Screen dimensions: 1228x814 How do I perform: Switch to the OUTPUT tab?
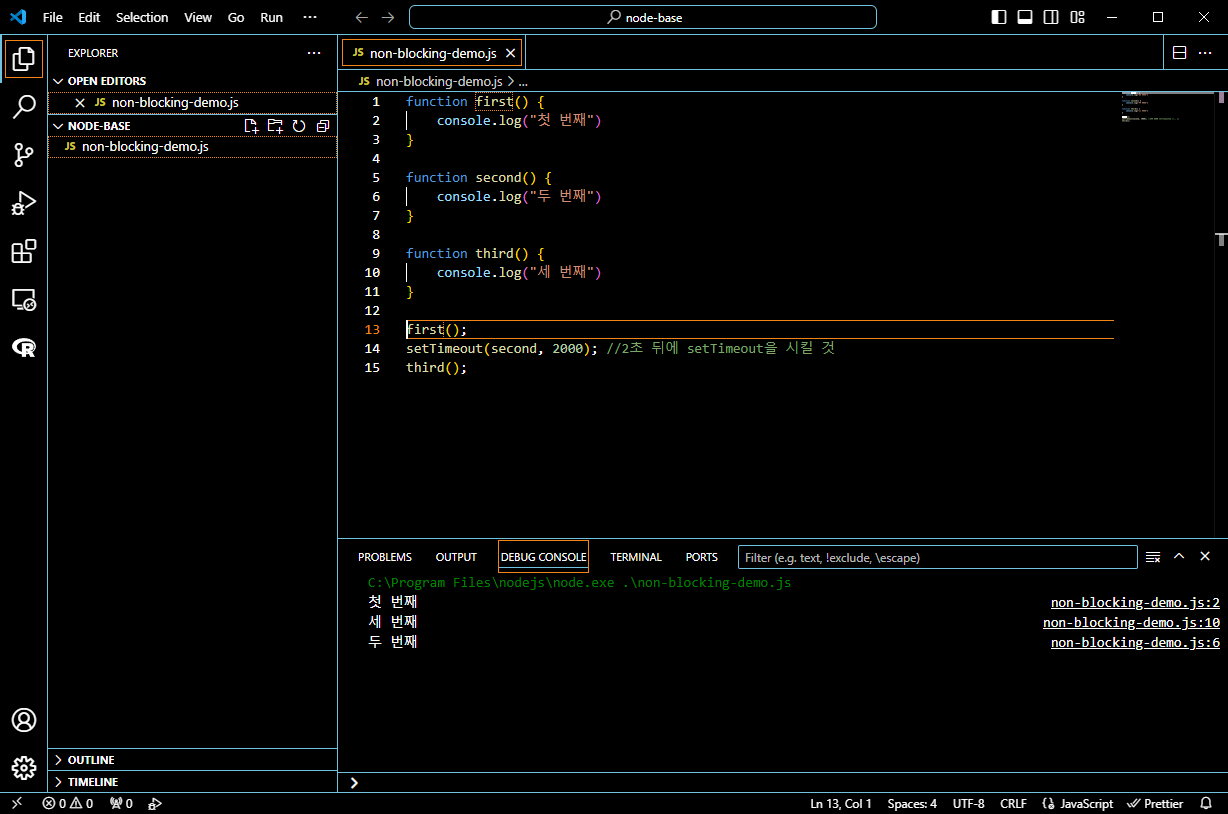456,557
